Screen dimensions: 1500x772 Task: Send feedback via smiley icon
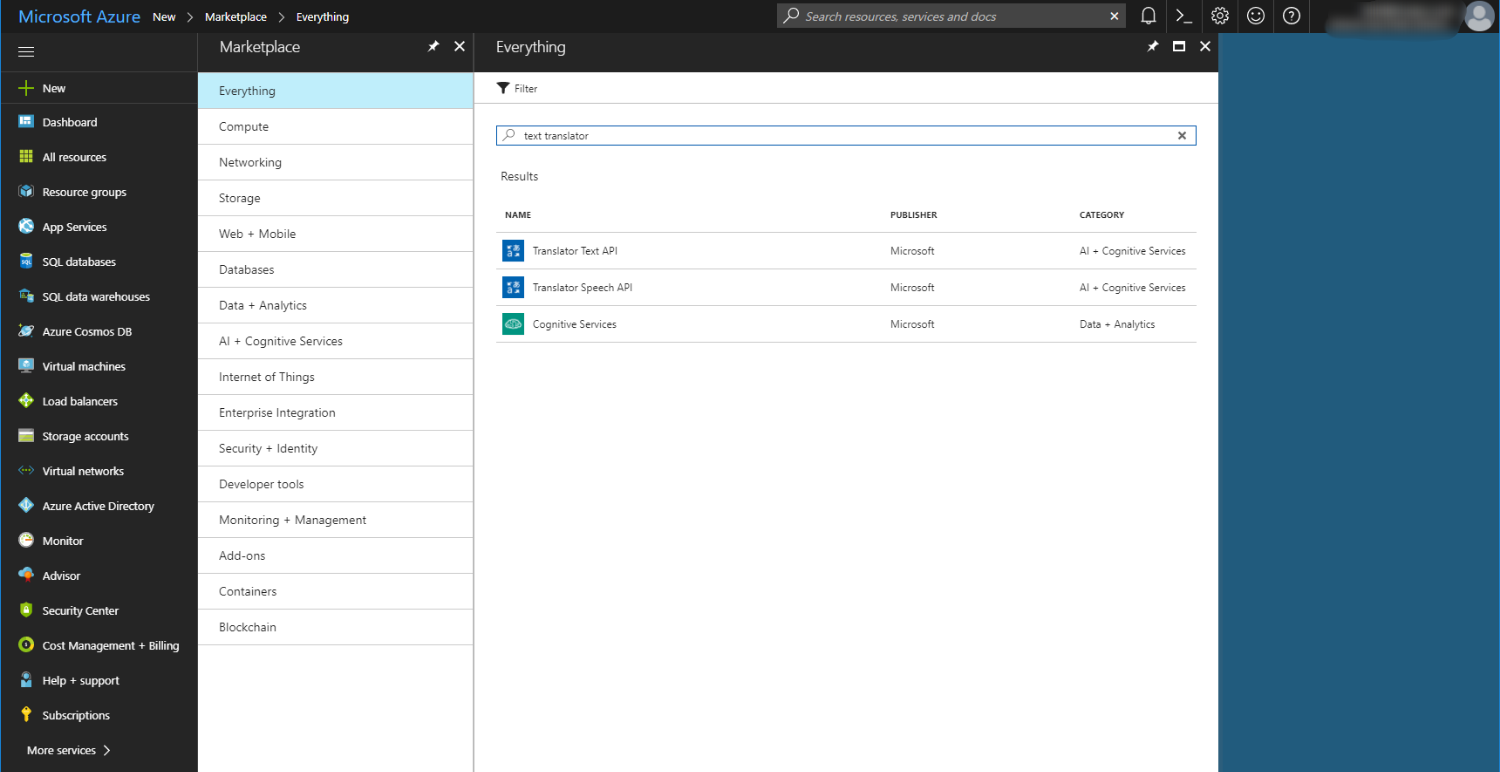pyautogui.click(x=1256, y=16)
